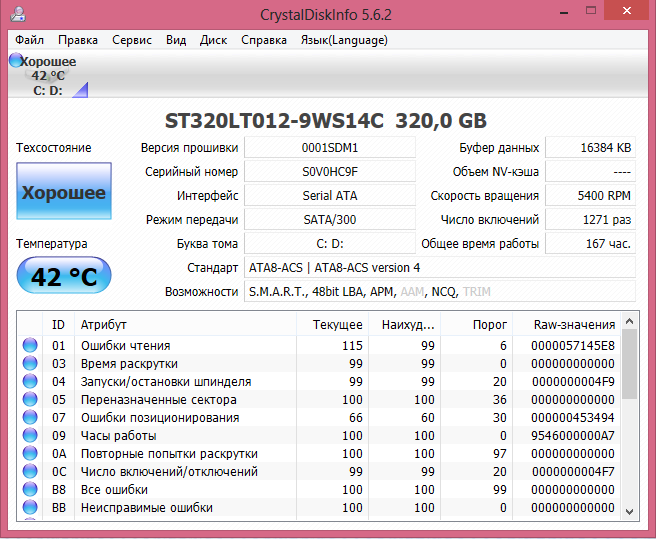Screen dimensions: 656x539
Task: Close the CrystalDiskInfo window
Action: [x=626, y=11]
